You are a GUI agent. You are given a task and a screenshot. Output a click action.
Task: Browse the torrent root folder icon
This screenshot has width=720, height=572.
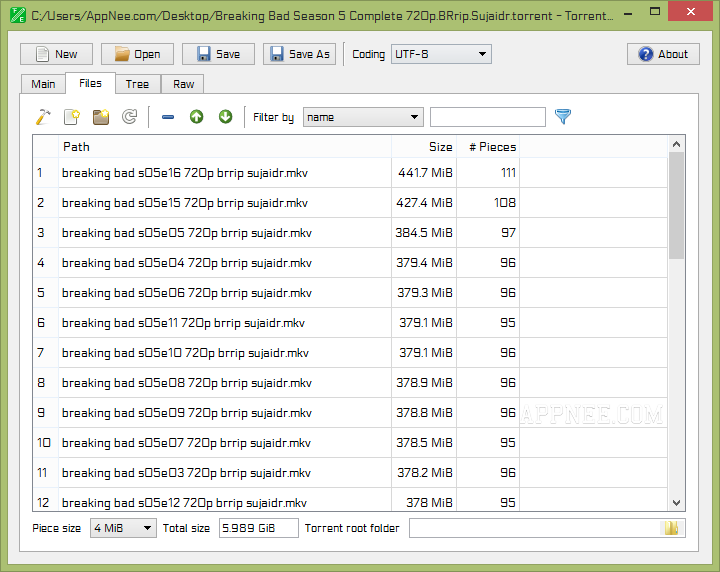[671, 528]
